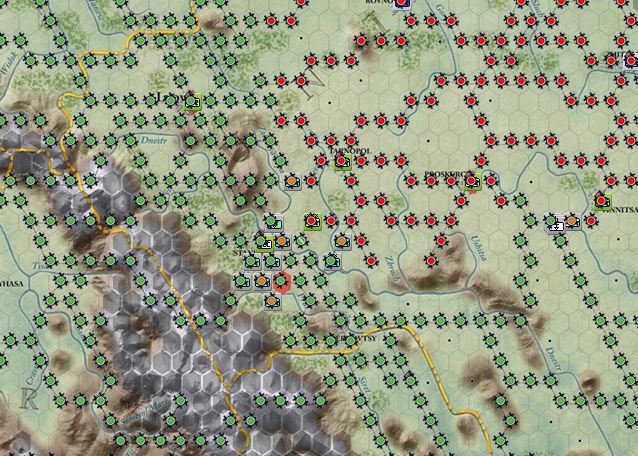This screenshot has width=638, height=456.
Task: Select the green unit counter at Proskurov
Action: click(472, 181)
